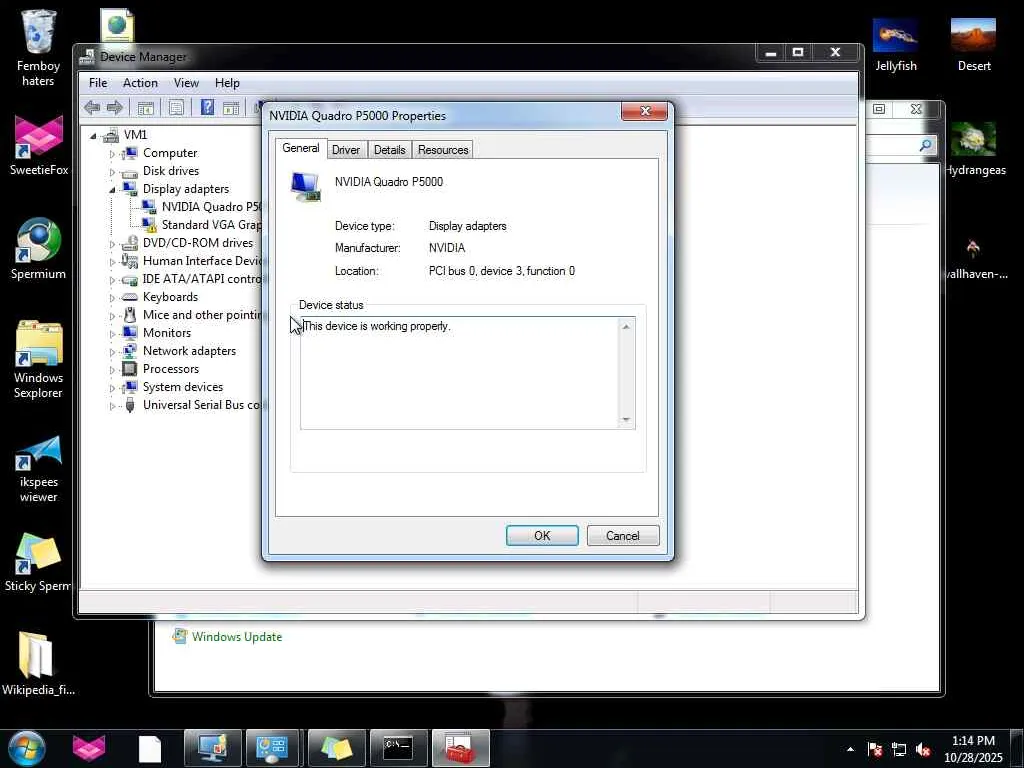Click the command prompt taskbar icon
This screenshot has height=768, width=1024.
398,748
